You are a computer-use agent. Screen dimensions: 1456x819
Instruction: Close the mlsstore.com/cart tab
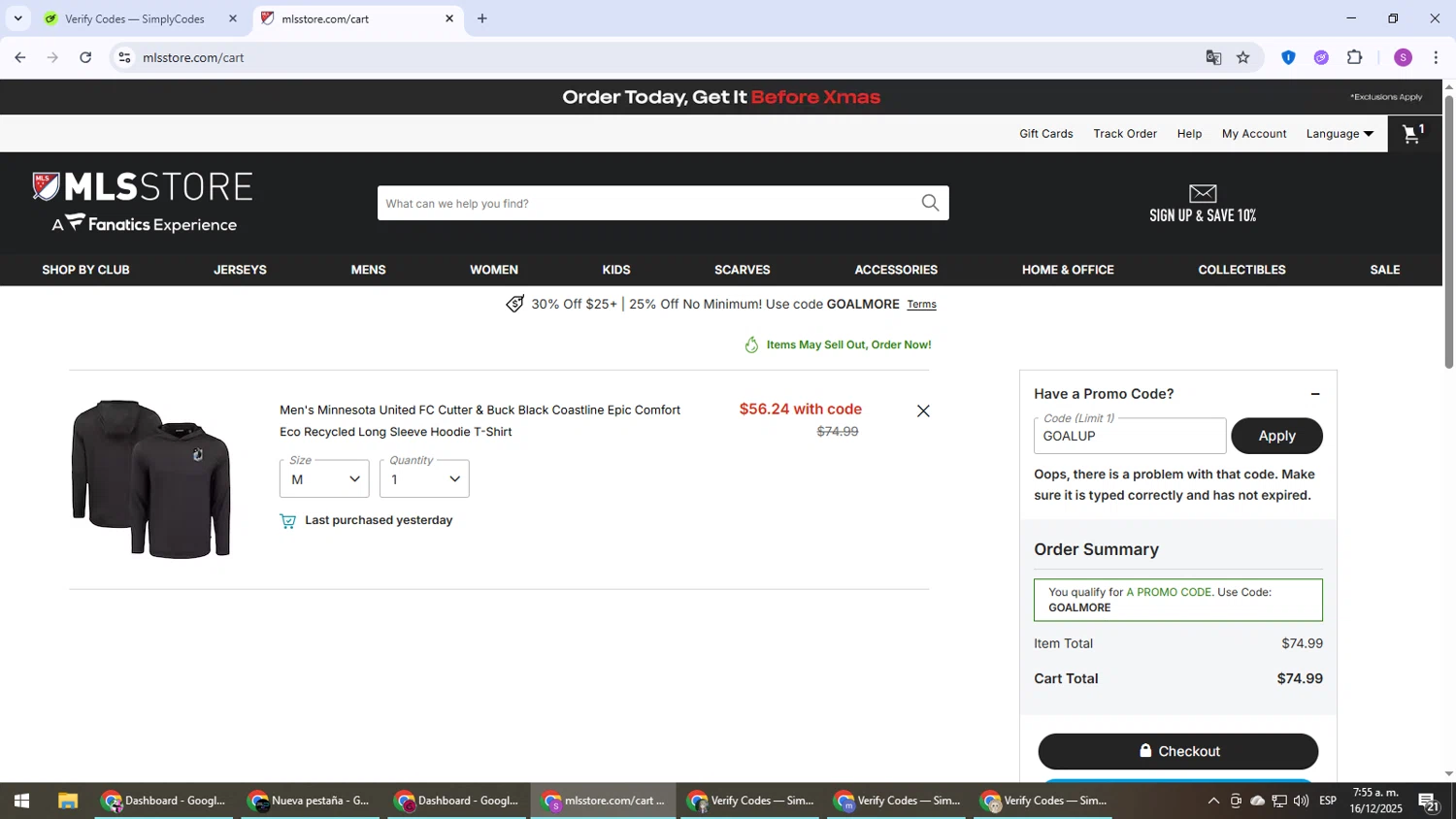(449, 18)
